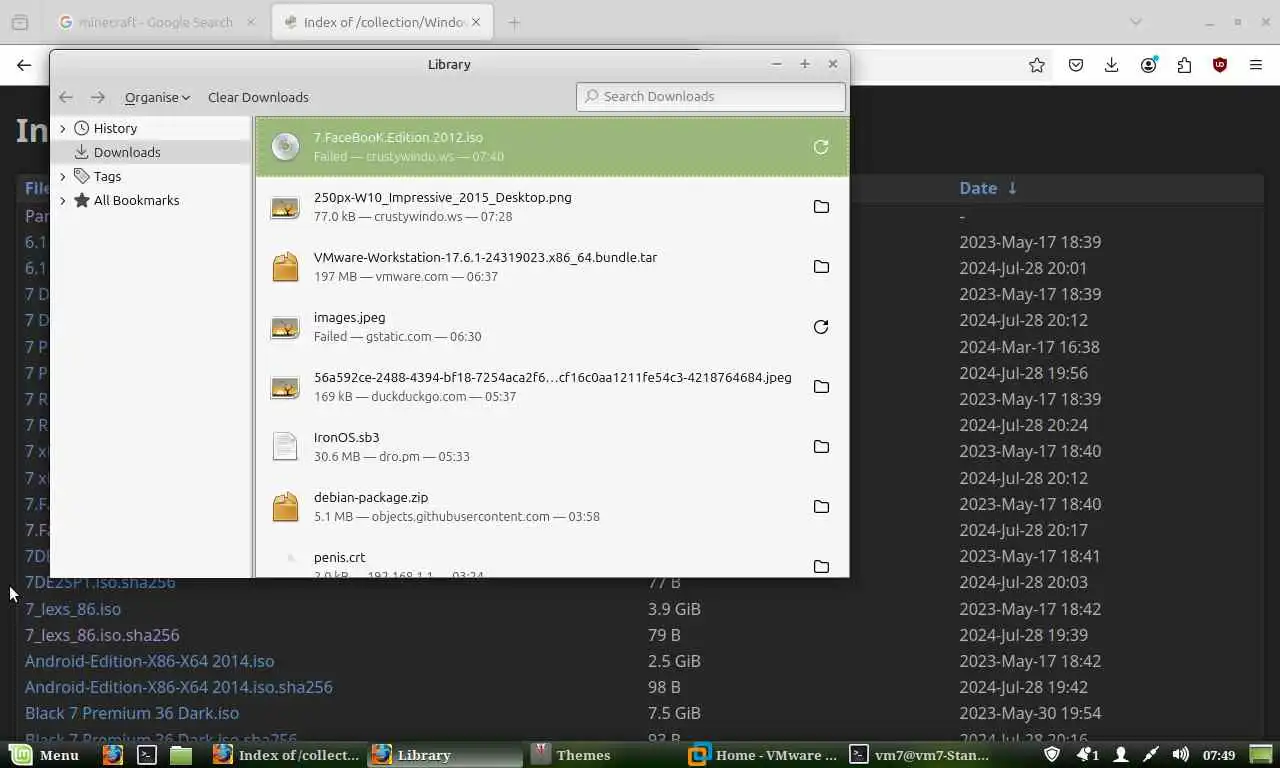Launch Firefox from the taskbar launcher

tap(112, 755)
